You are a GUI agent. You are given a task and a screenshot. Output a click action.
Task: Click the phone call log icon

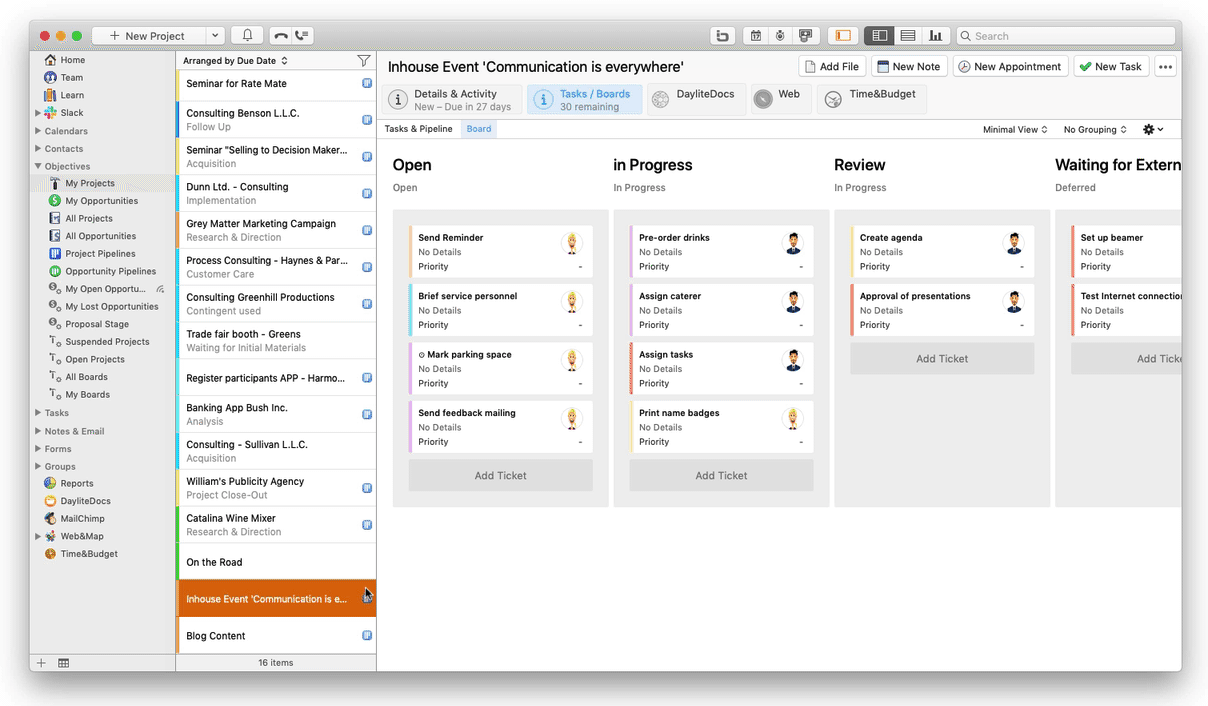(302, 36)
